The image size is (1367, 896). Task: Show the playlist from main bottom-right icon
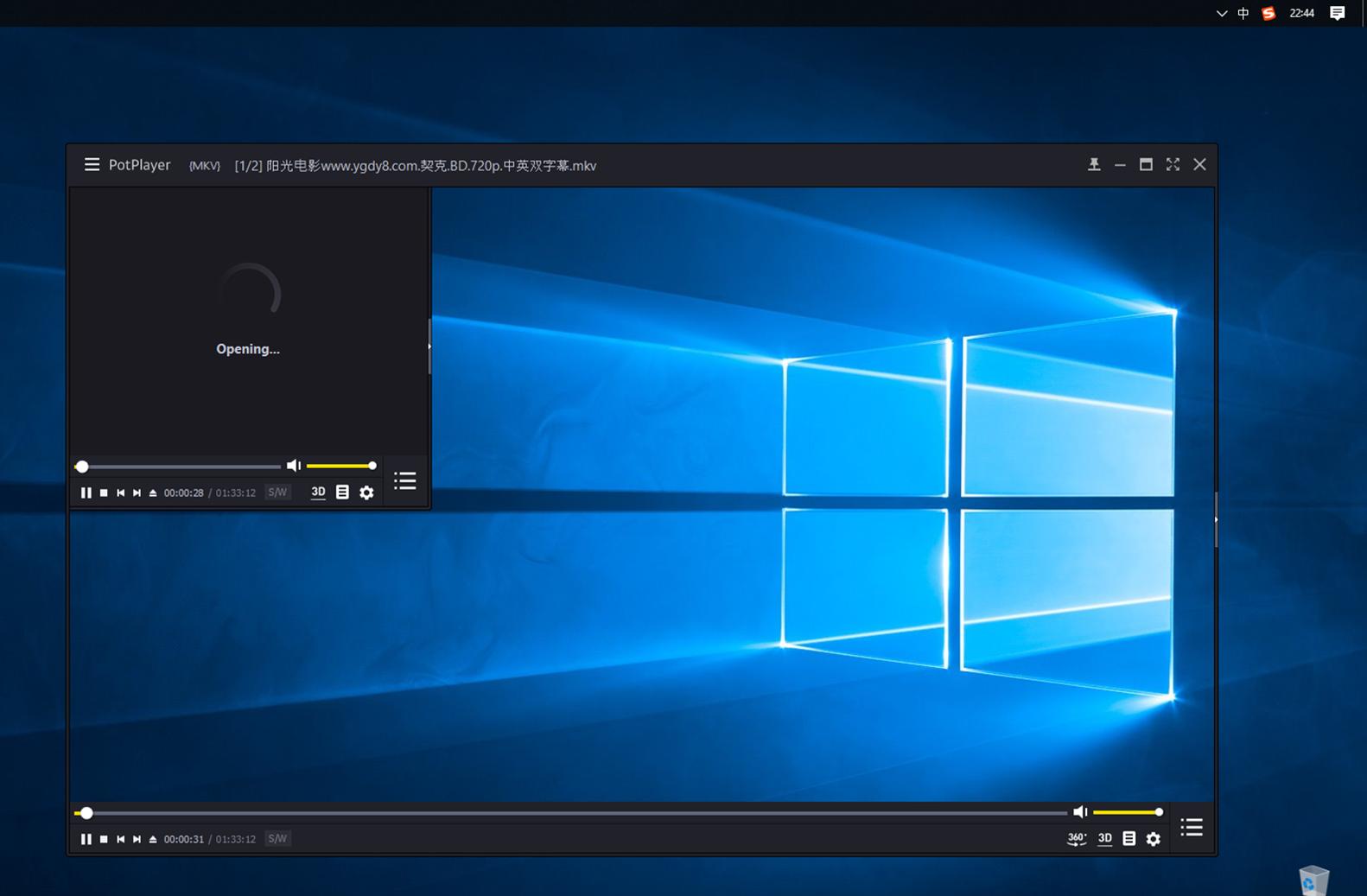tap(1192, 828)
